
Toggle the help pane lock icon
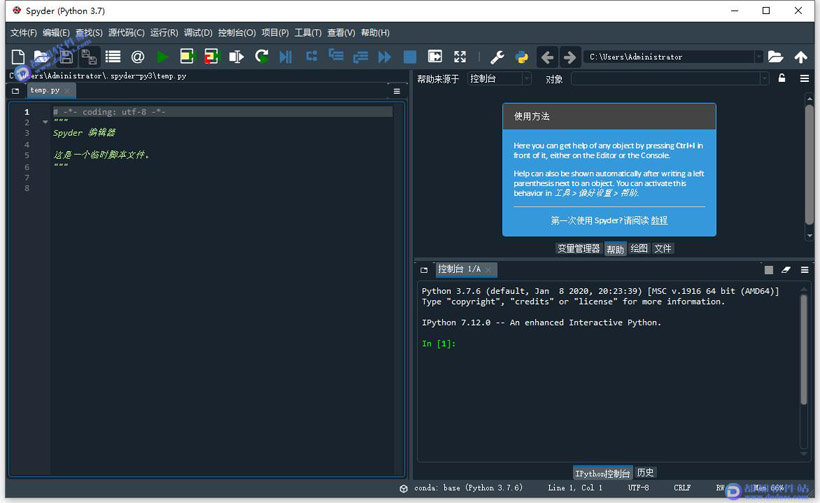782,78
